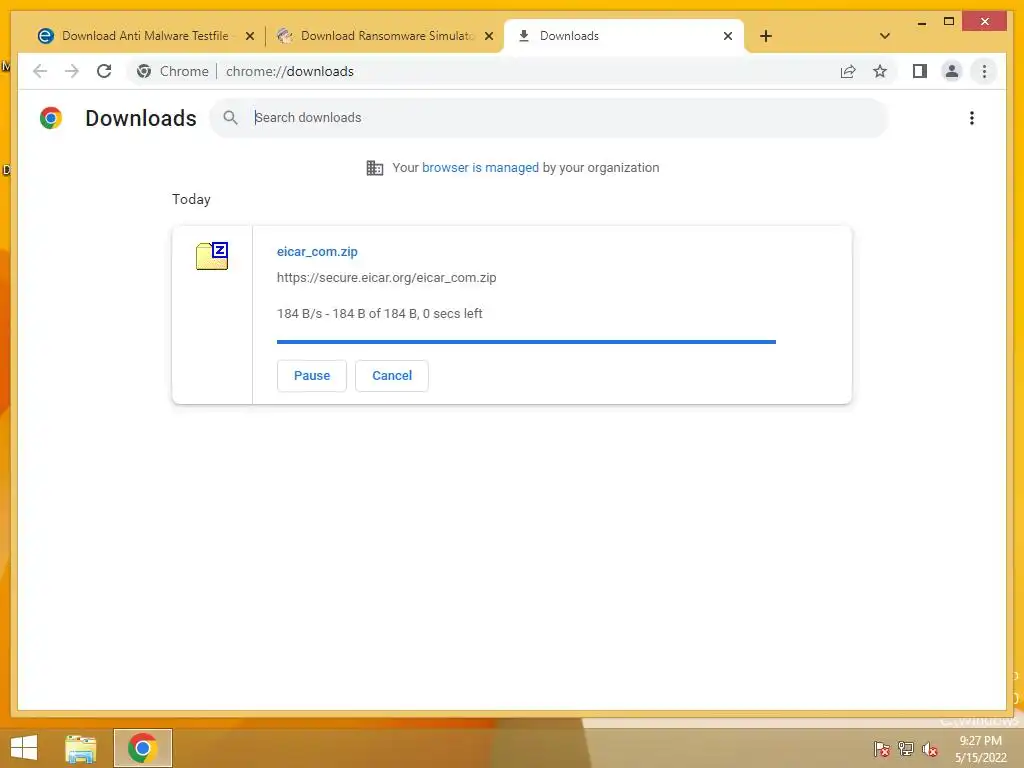Screen dimensions: 1024x768
Task: Open the Windows Start button
Action: pos(24,748)
